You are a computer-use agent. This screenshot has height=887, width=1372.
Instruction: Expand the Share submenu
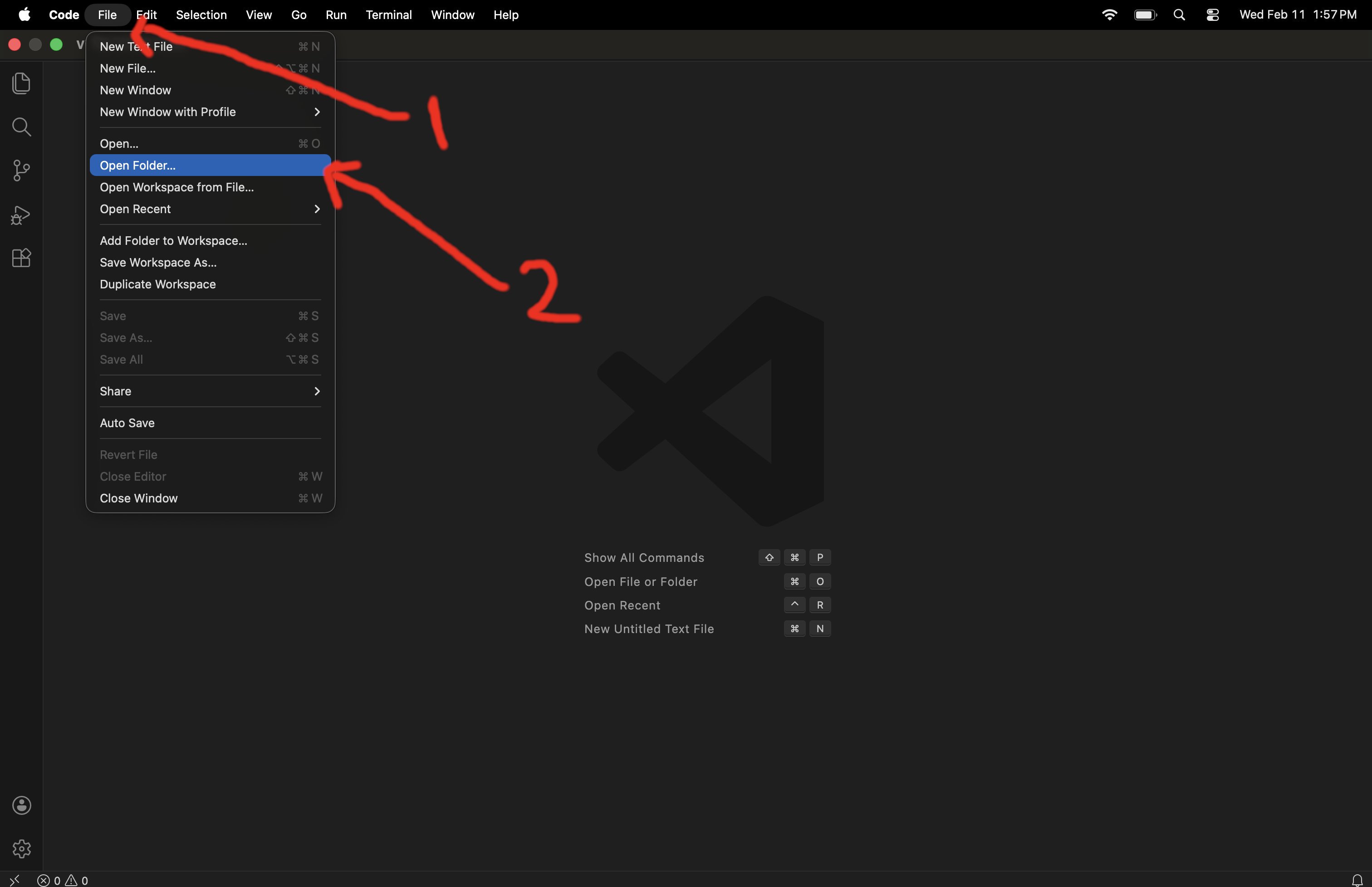[115, 390]
